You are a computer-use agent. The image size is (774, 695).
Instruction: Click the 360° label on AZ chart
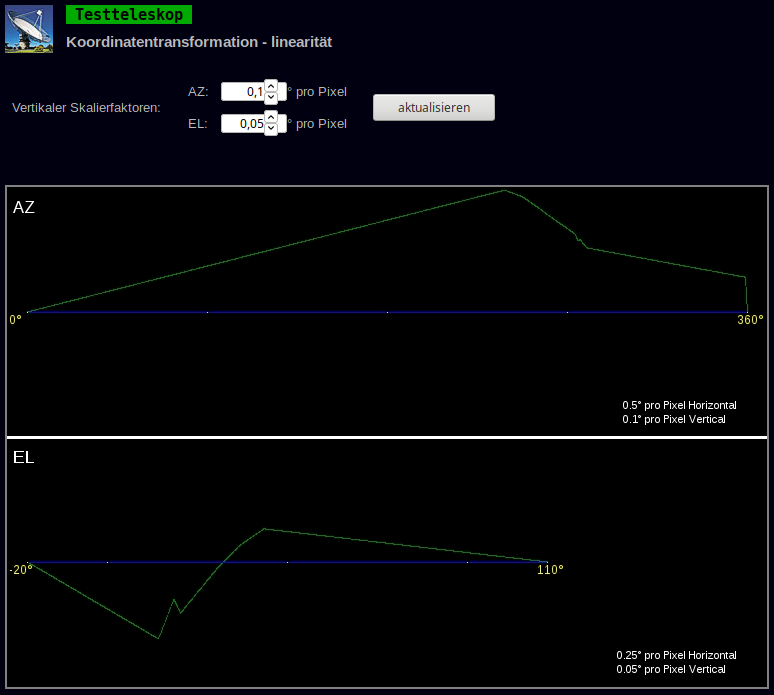750,320
